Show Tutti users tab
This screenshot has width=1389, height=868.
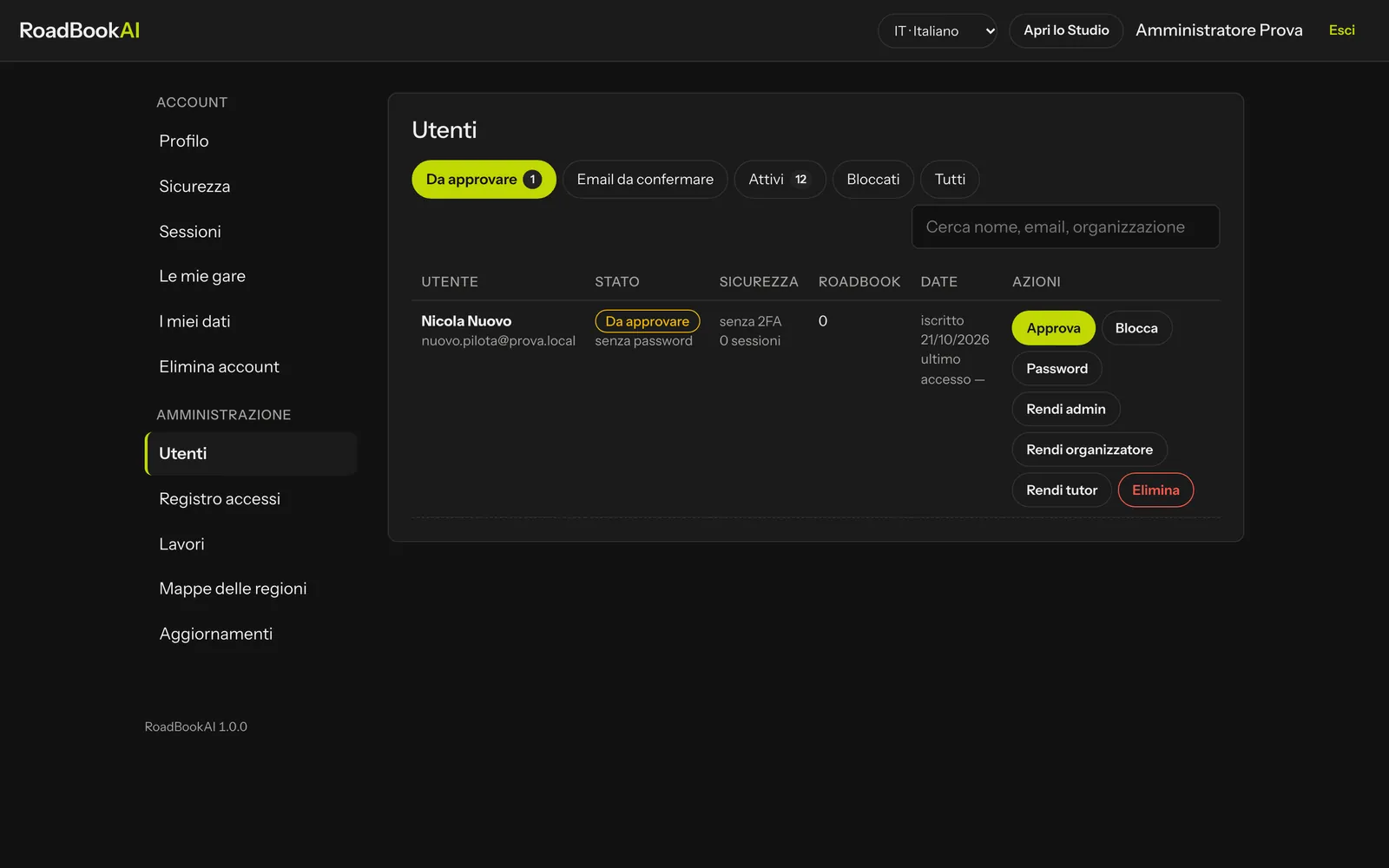click(x=950, y=180)
